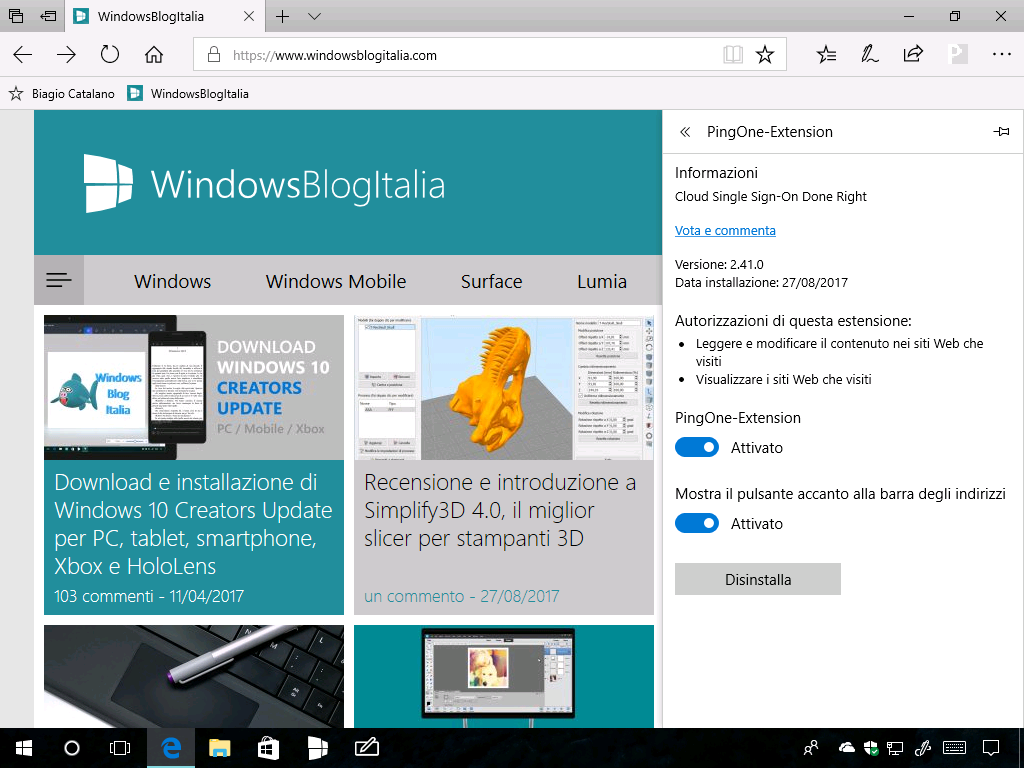Open File Explorer from taskbar
Viewport: 1024px width, 768px height.
[219, 748]
